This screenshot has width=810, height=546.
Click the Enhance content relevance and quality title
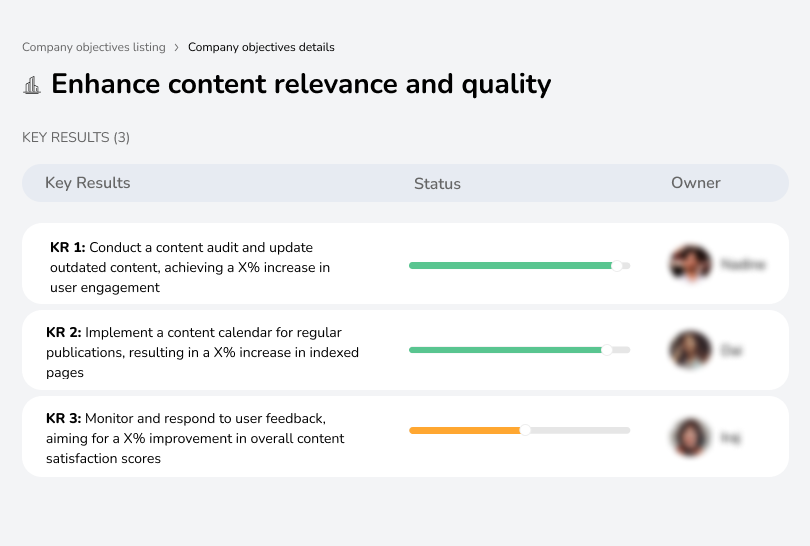tap(301, 84)
